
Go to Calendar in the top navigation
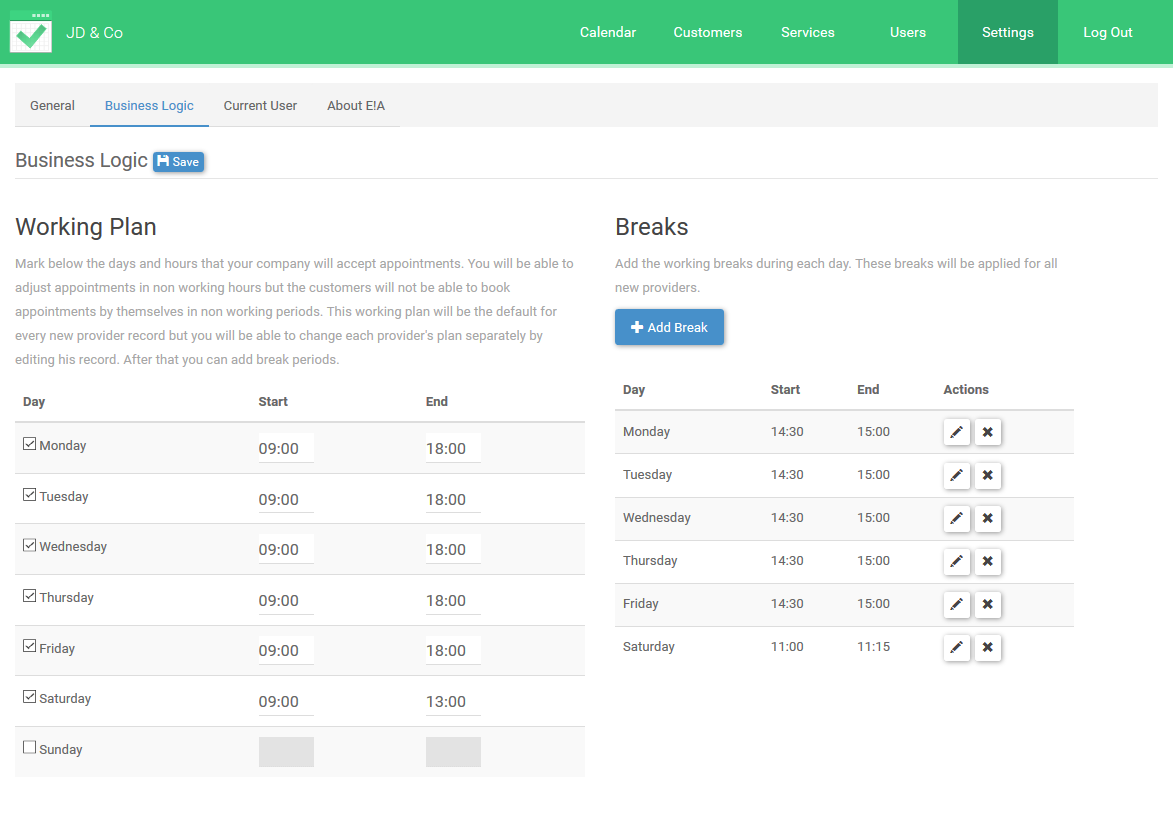pos(607,32)
